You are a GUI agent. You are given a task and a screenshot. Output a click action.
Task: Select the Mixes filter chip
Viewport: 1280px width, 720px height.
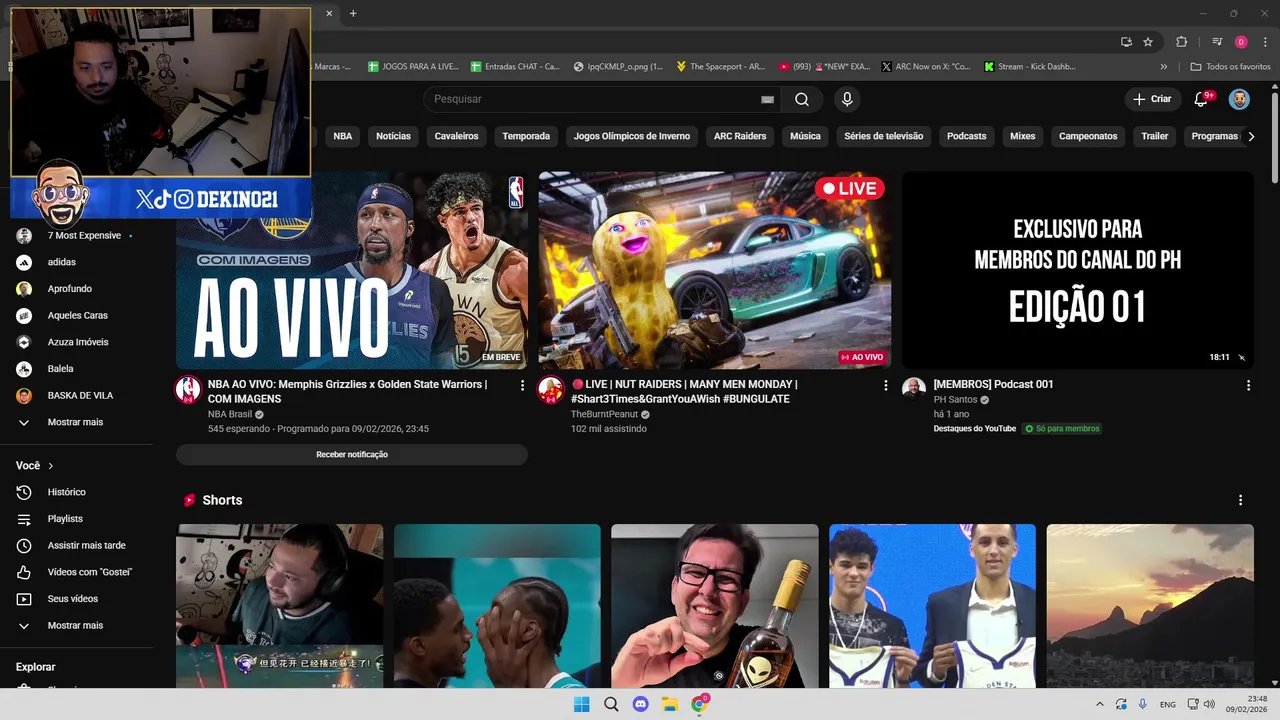point(1023,136)
